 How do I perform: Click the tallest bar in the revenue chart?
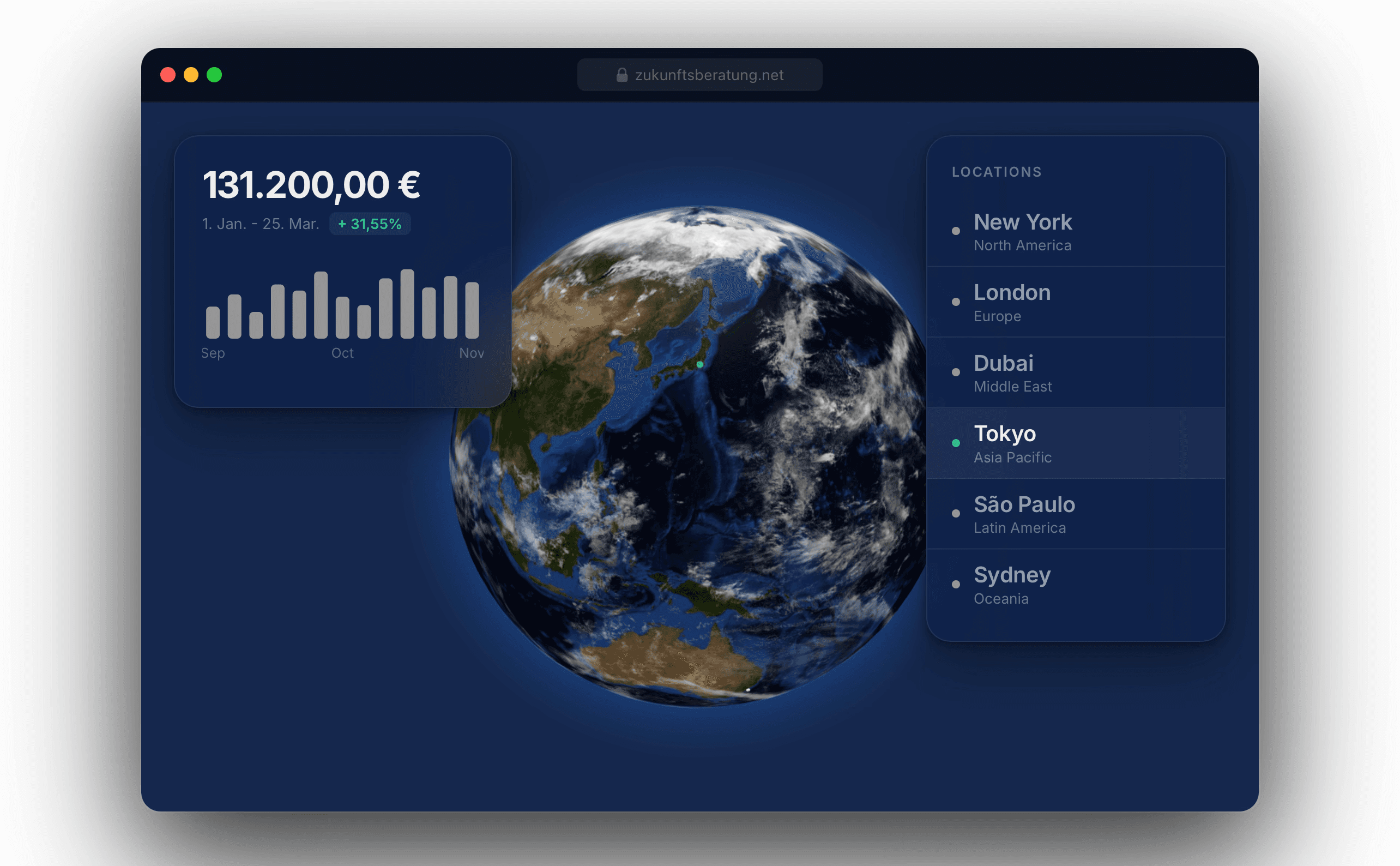tap(407, 304)
